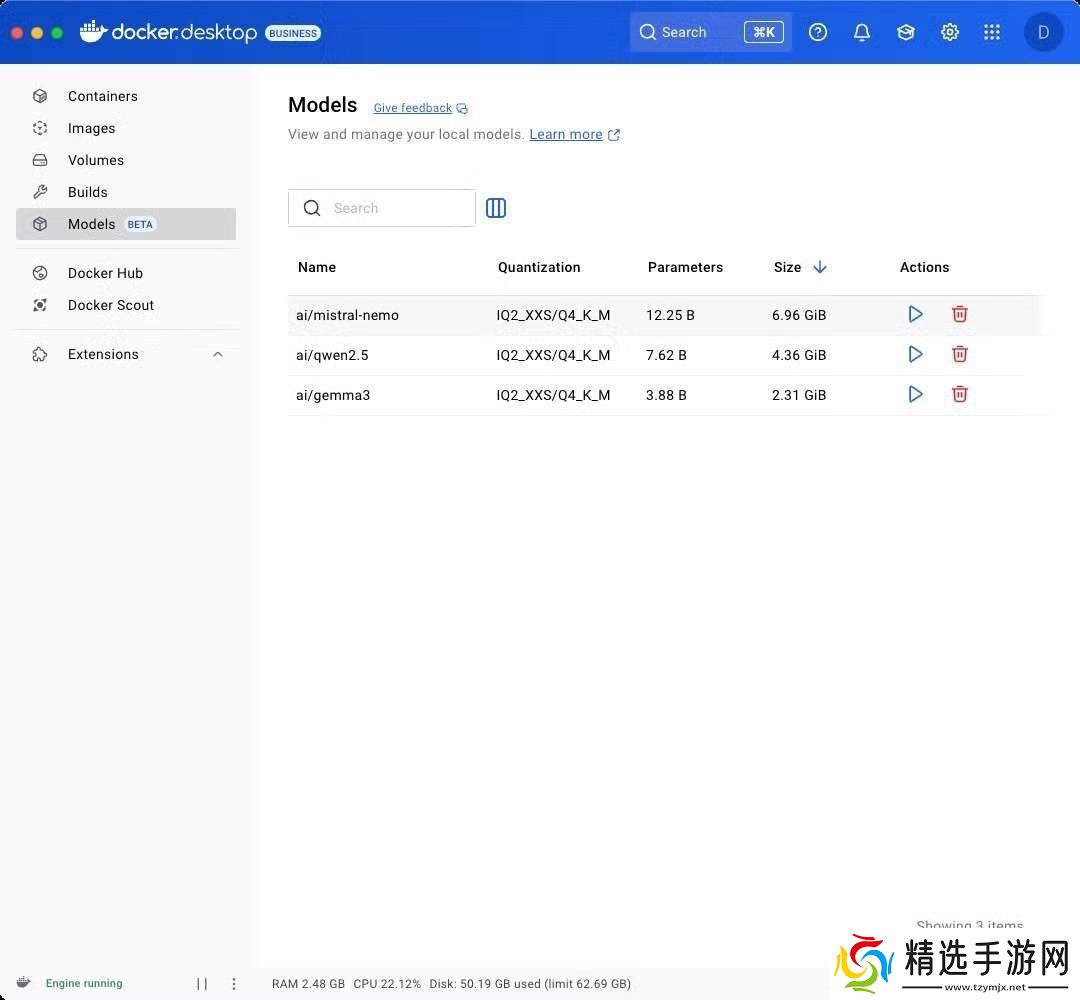Toggle sort direction on Size column
This screenshot has height=1000, width=1080.
point(820,267)
